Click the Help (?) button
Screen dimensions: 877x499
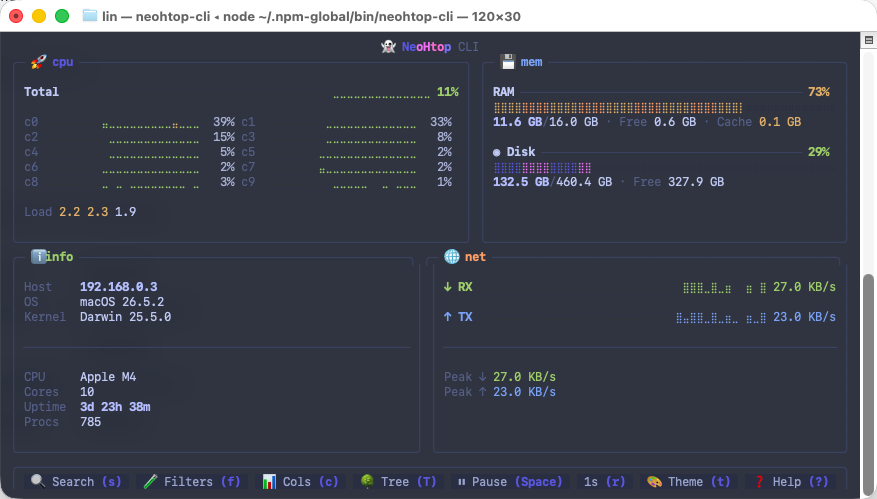tap(791, 482)
